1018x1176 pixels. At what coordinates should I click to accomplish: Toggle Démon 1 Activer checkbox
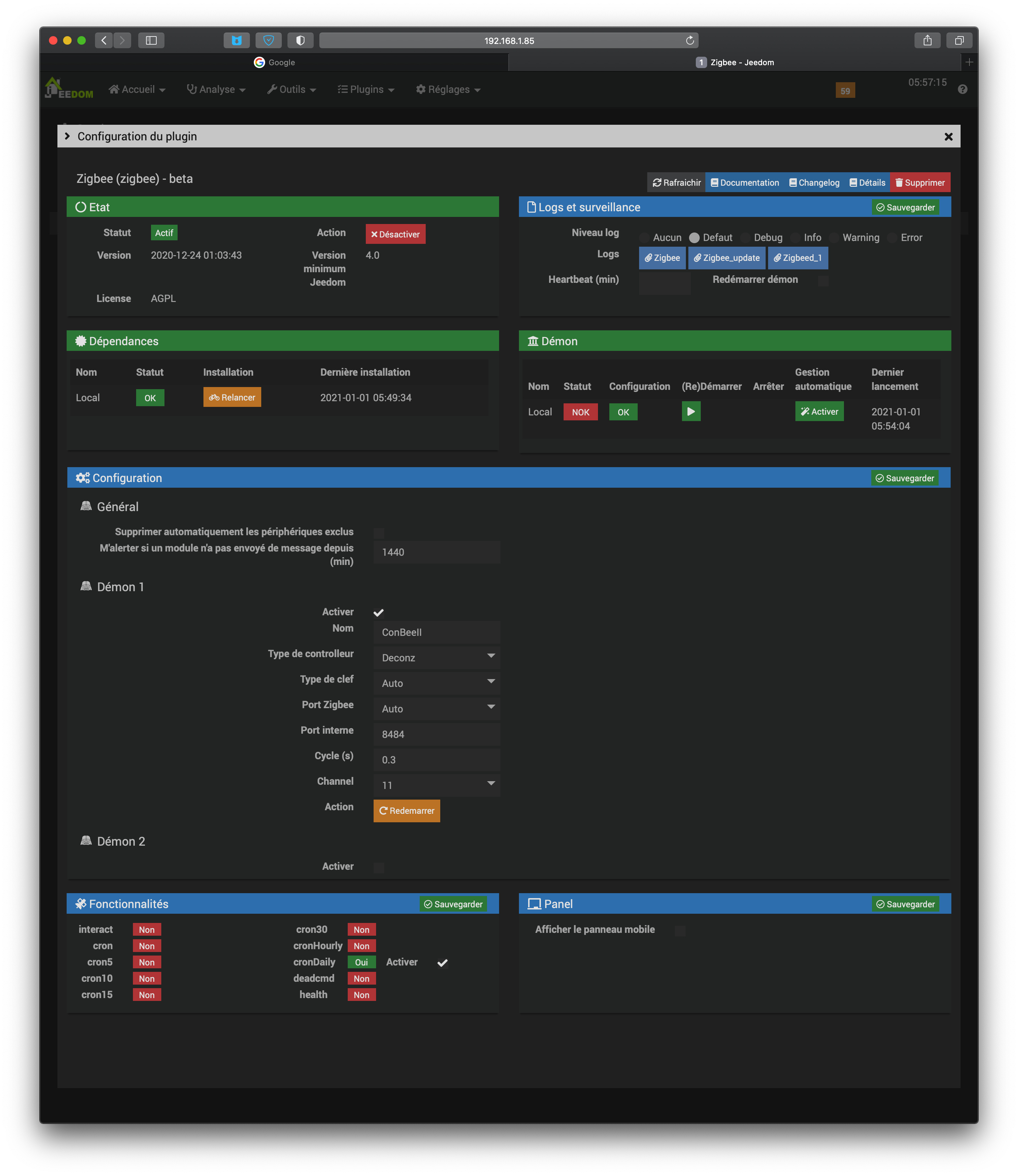pos(378,612)
